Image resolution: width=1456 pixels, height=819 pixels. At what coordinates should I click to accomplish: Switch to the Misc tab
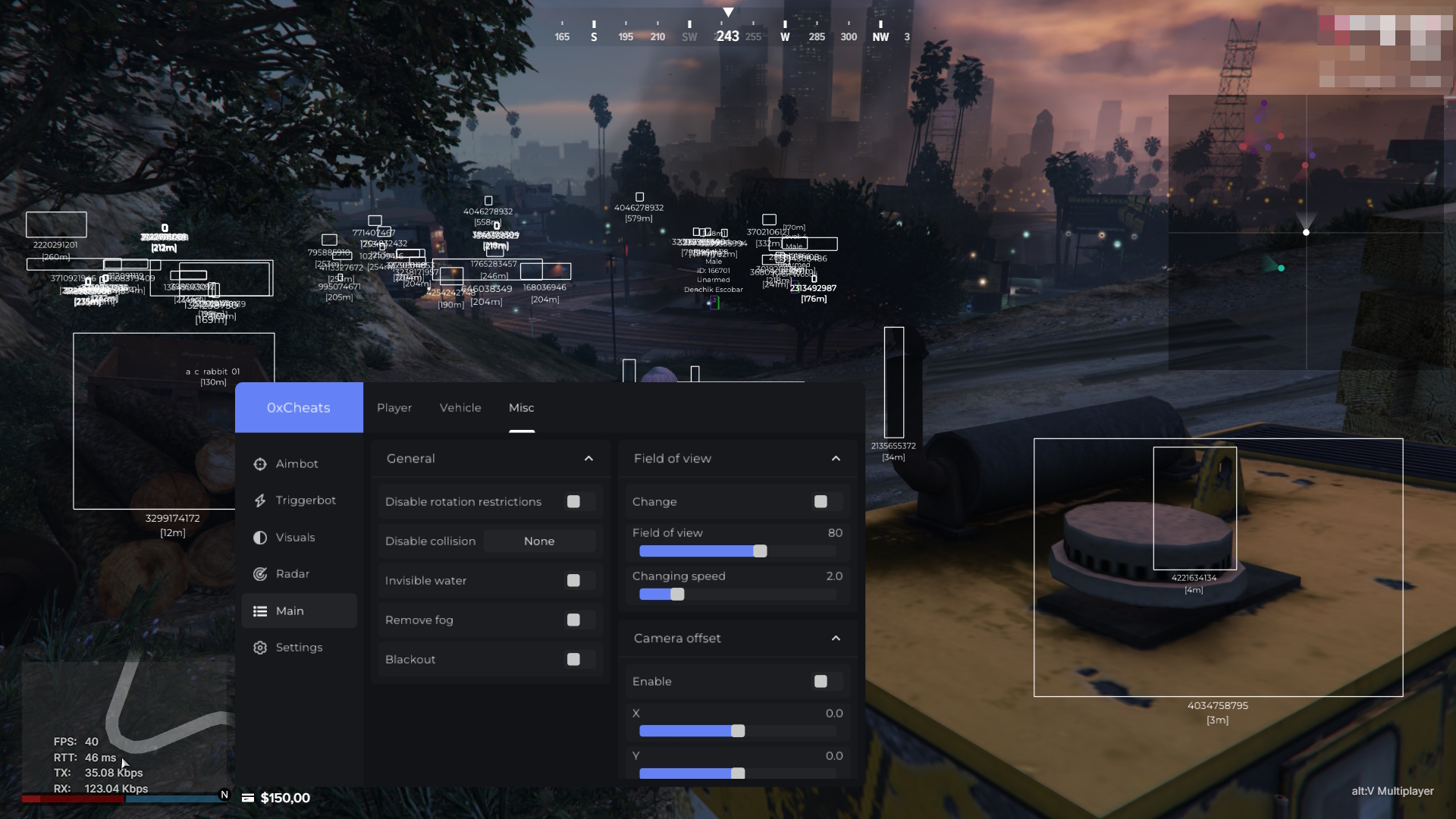(521, 407)
